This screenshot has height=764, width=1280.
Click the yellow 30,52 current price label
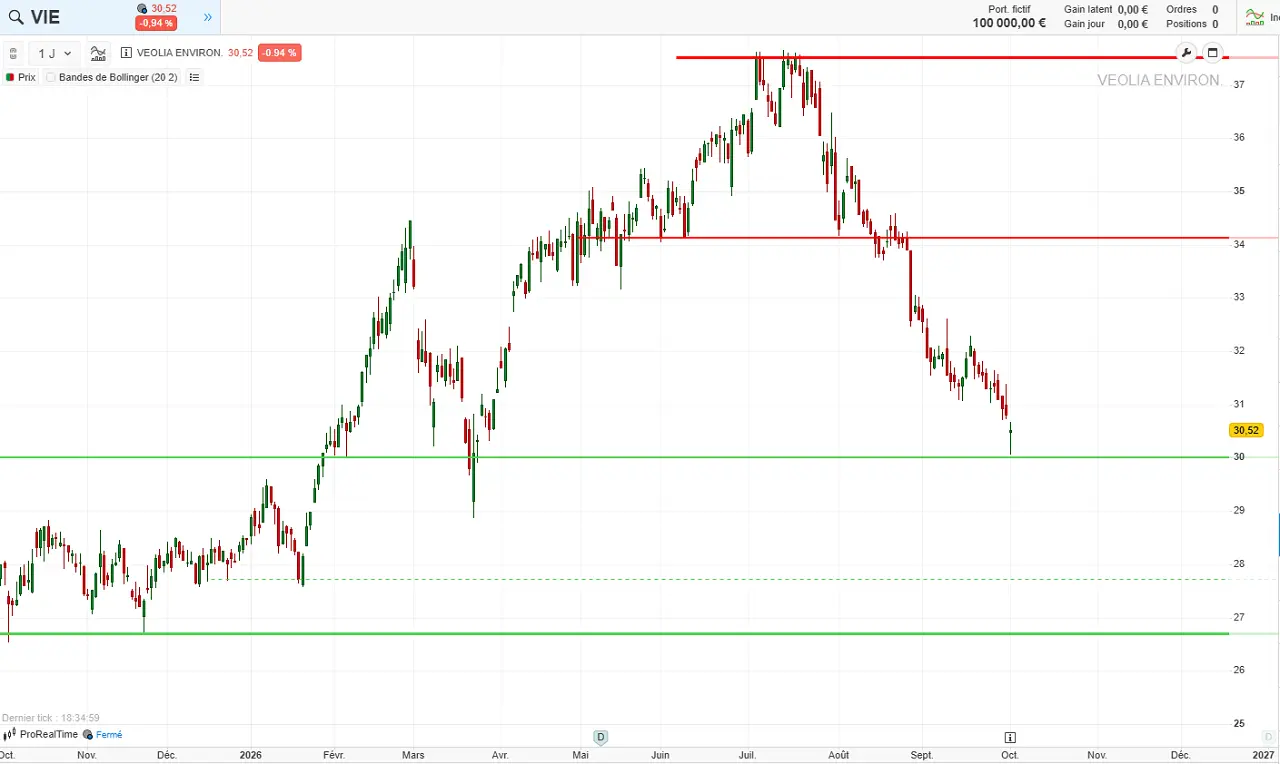point(1246,430)
